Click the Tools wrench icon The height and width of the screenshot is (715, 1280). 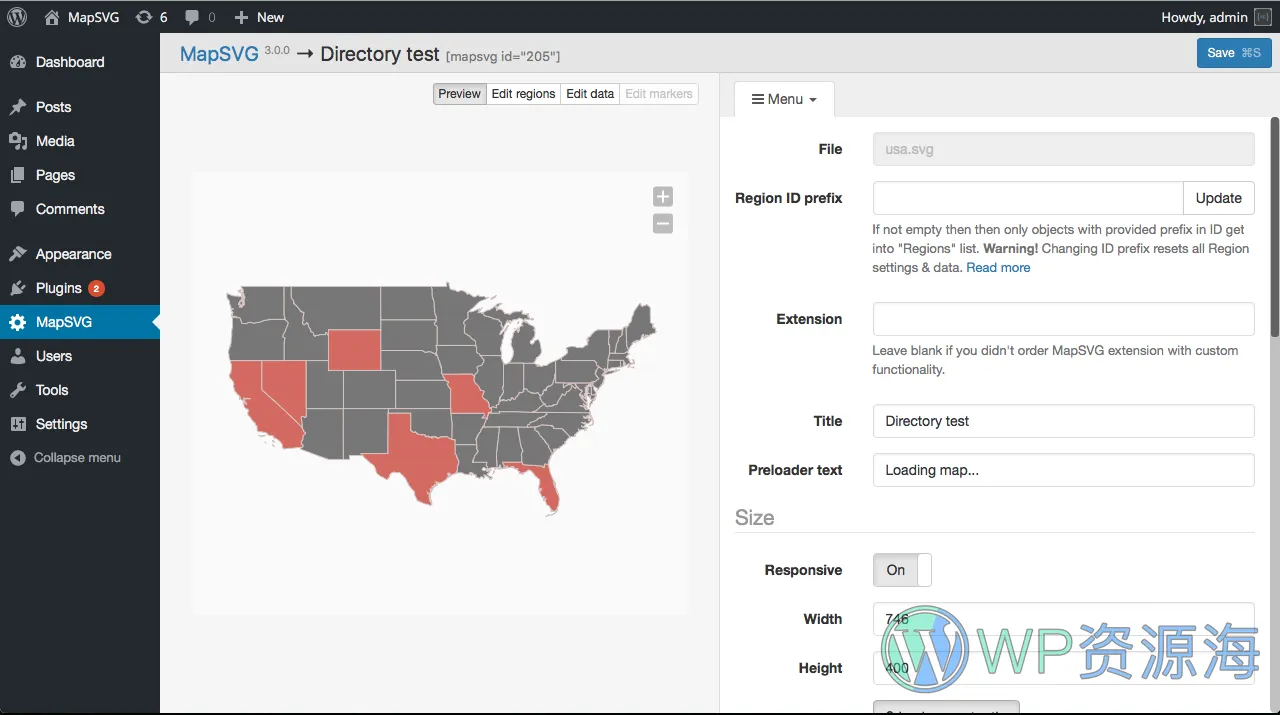point(18,390)
